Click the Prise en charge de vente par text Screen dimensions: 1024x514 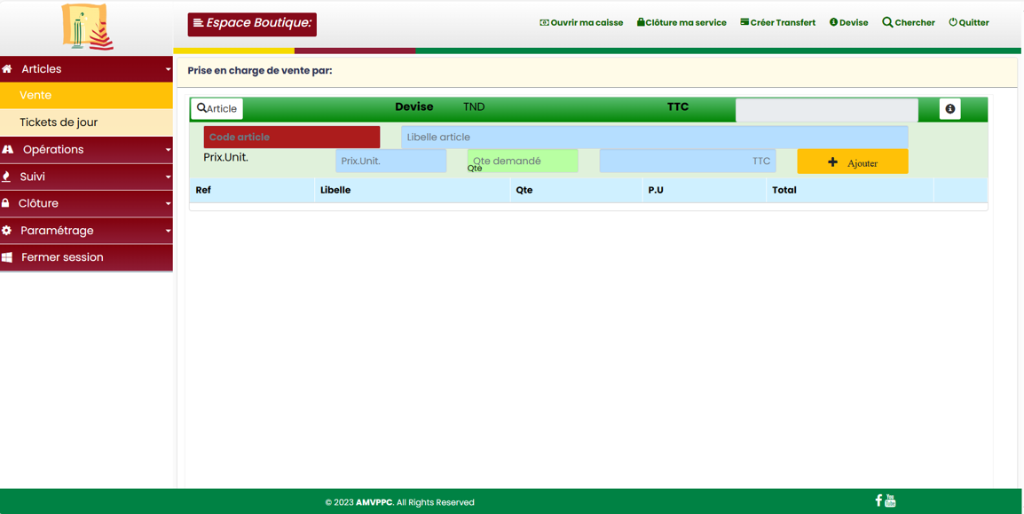coord(260,71)
